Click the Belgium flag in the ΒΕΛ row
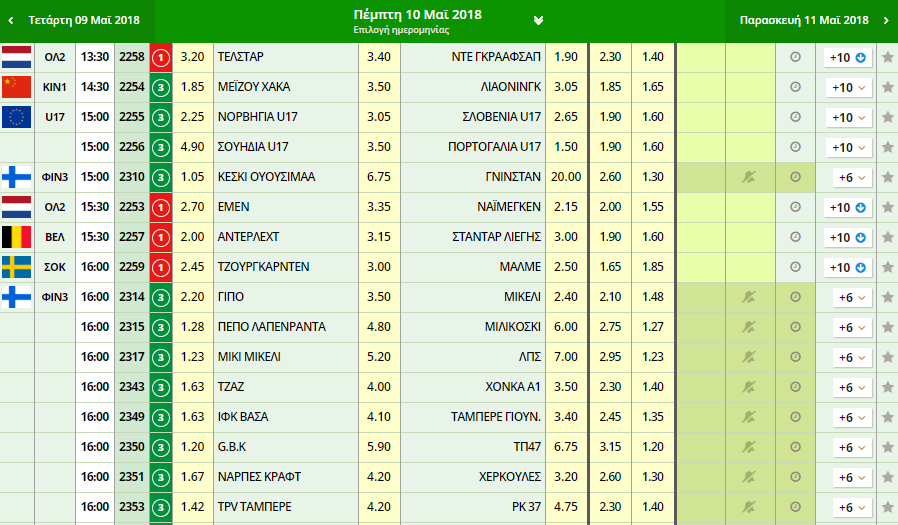 tap(17, 237)
